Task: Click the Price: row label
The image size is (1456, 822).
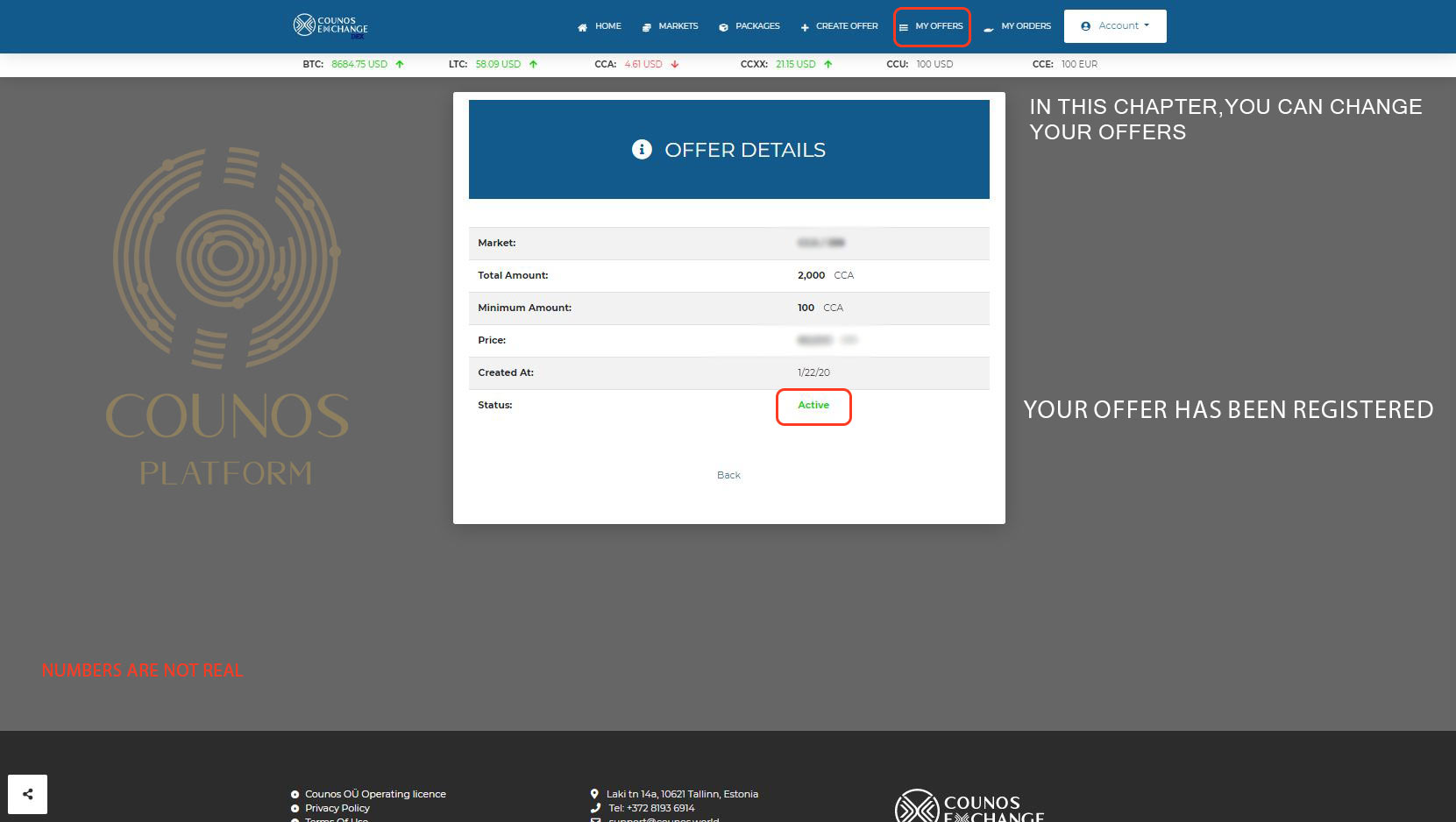Action: 492,340
